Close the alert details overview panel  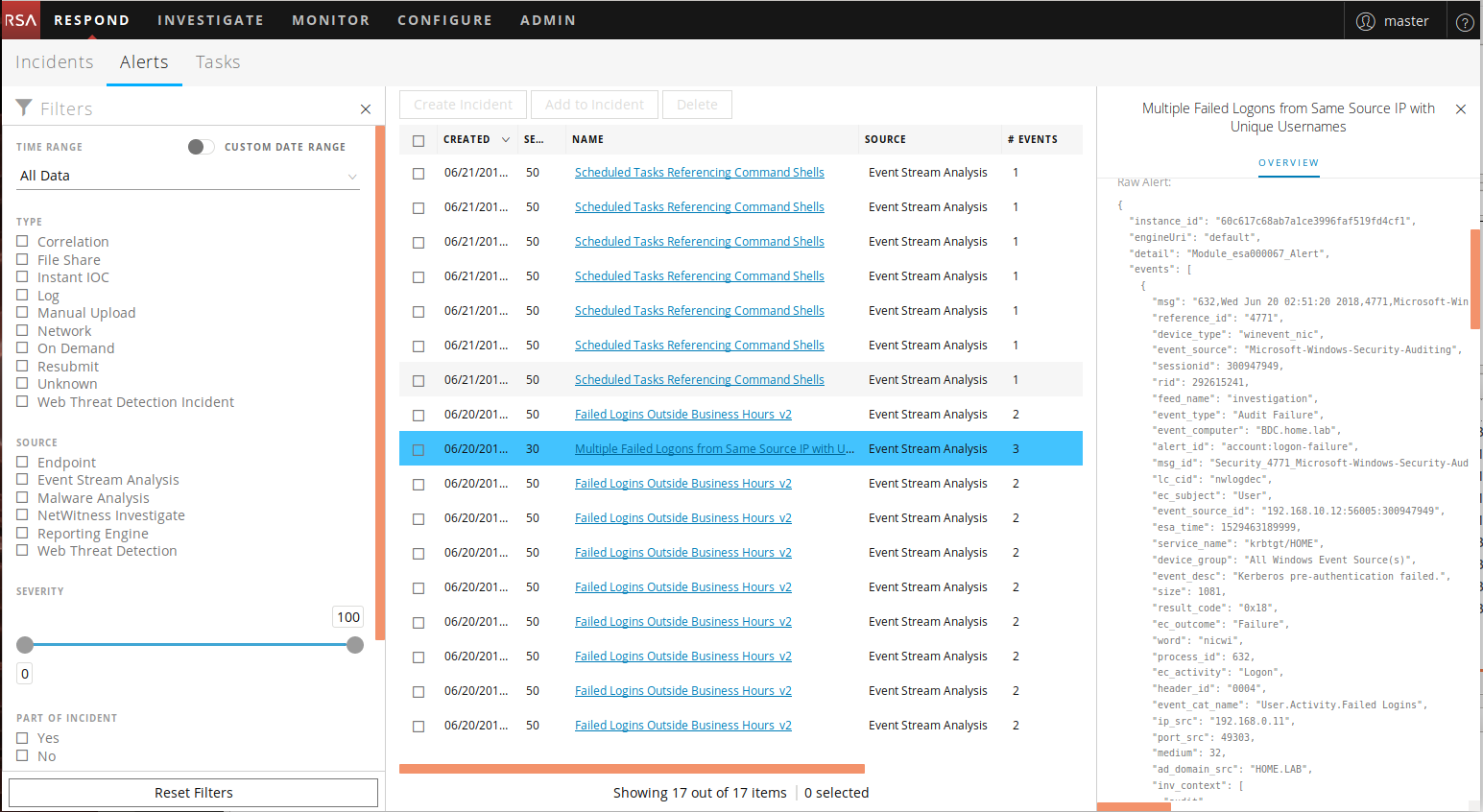tap(1461, 109)
